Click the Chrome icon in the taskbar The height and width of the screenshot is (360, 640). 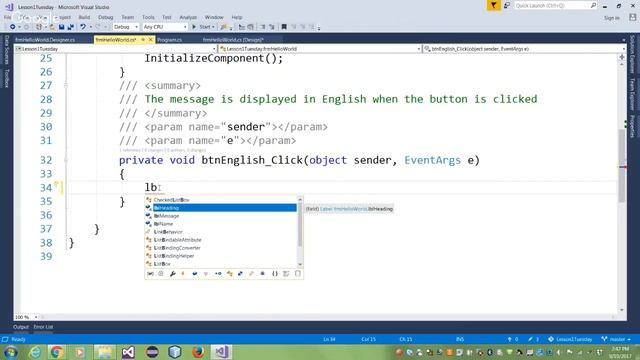click(x=57, y=352)
